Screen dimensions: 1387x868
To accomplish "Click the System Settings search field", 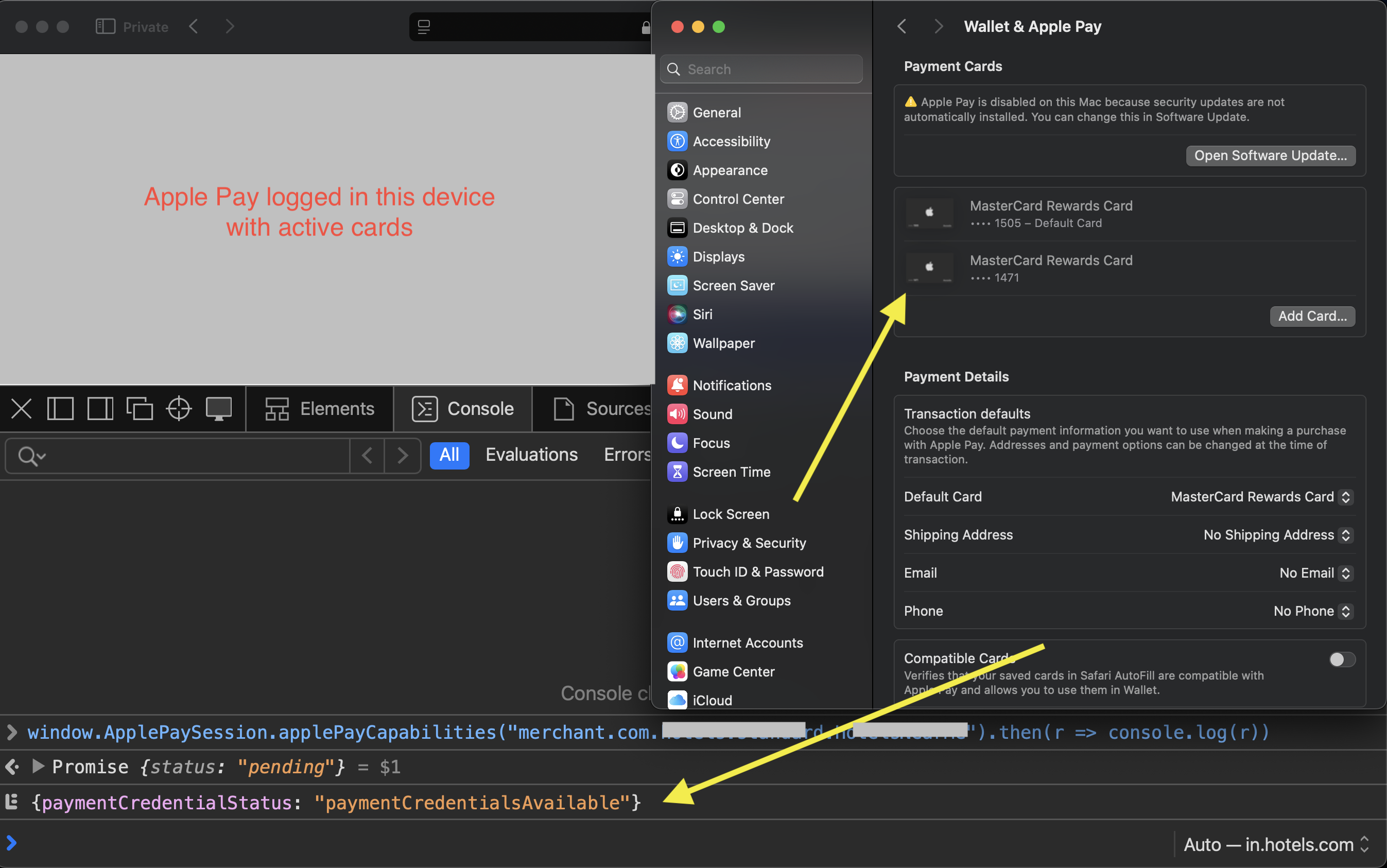I will [761, 70].
